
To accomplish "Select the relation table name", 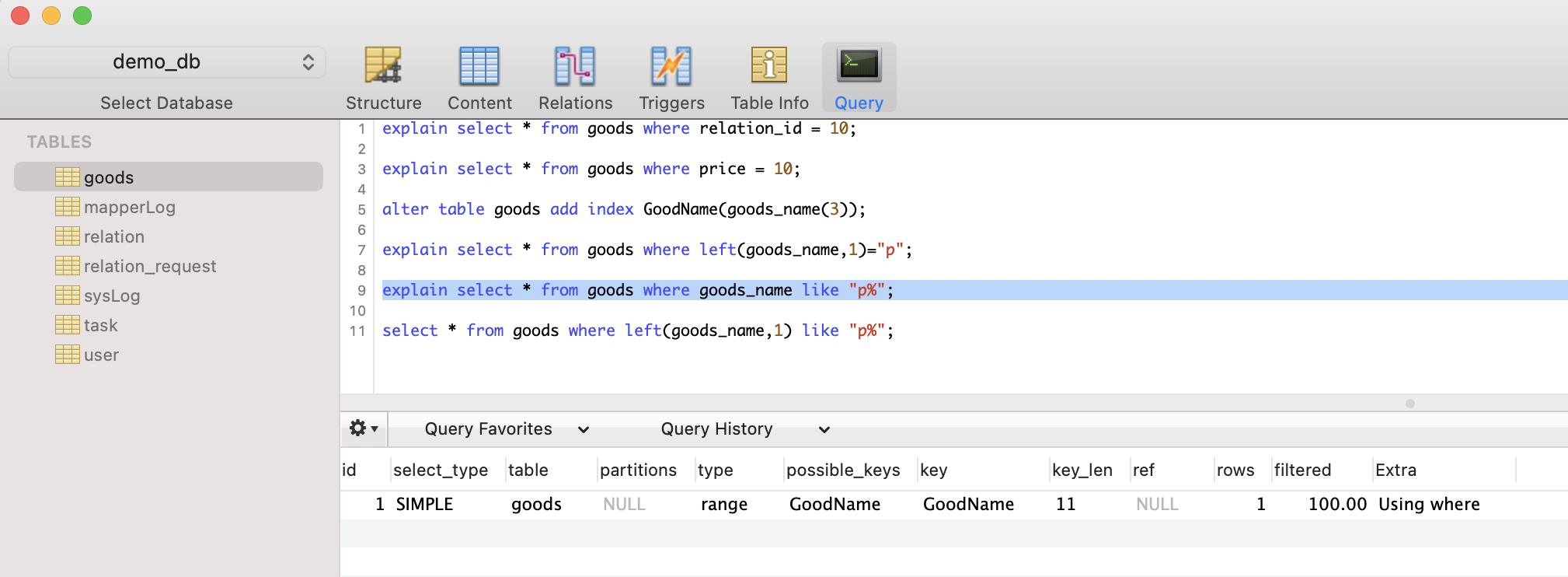I will [x=114, y=236].
